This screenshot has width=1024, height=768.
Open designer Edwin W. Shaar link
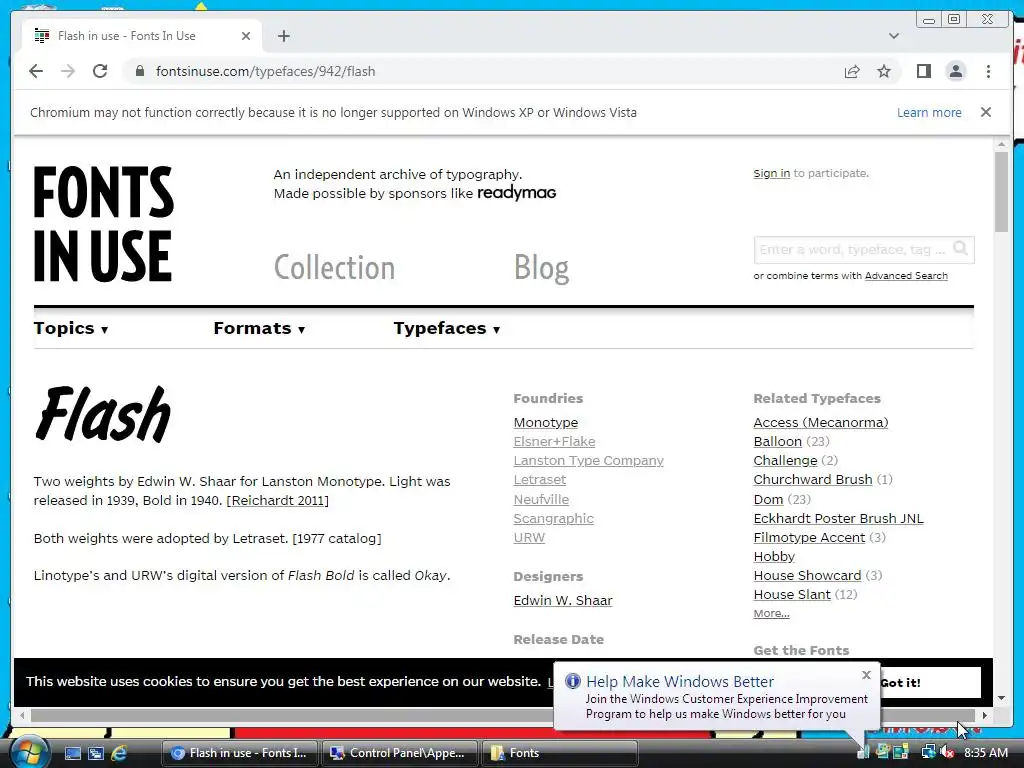[x=563, y=600]
